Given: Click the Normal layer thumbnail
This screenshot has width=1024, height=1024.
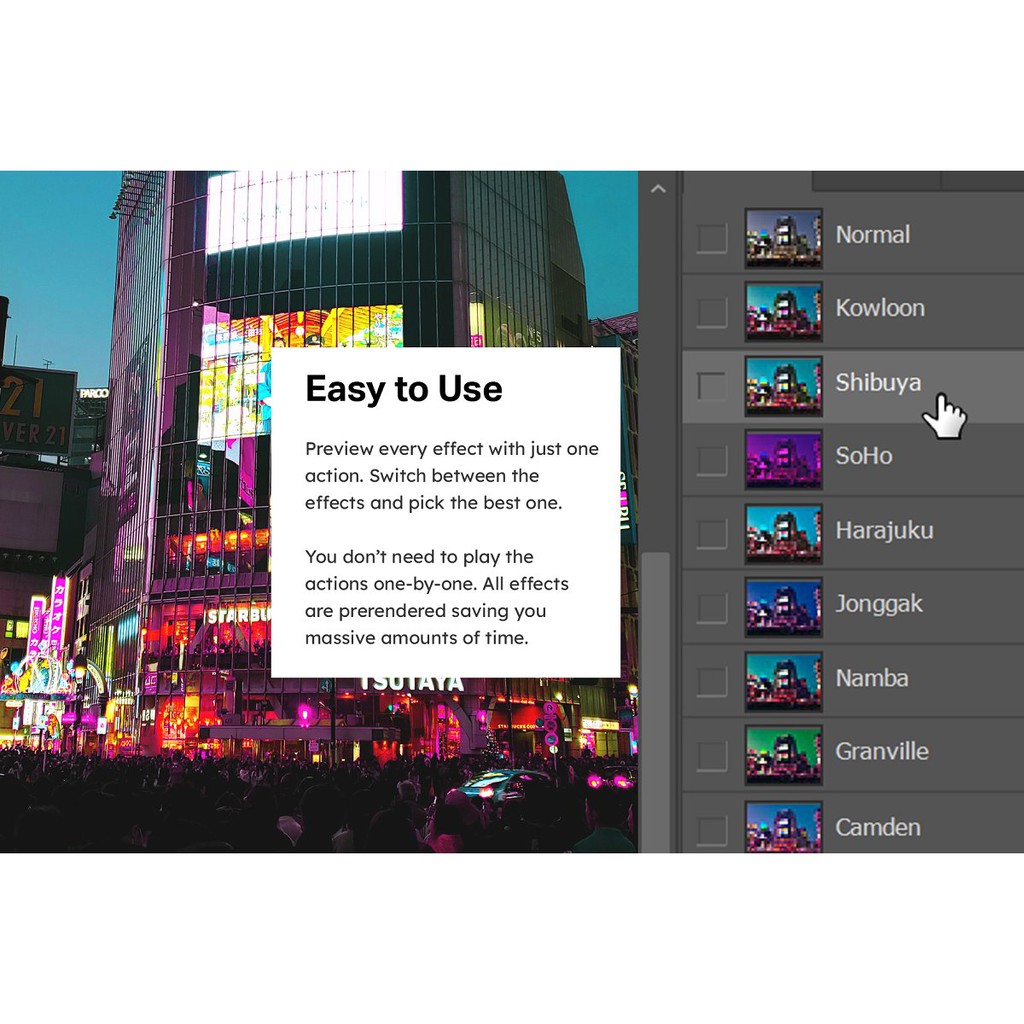Looking at the screenshot, I should tap(783, 238).
